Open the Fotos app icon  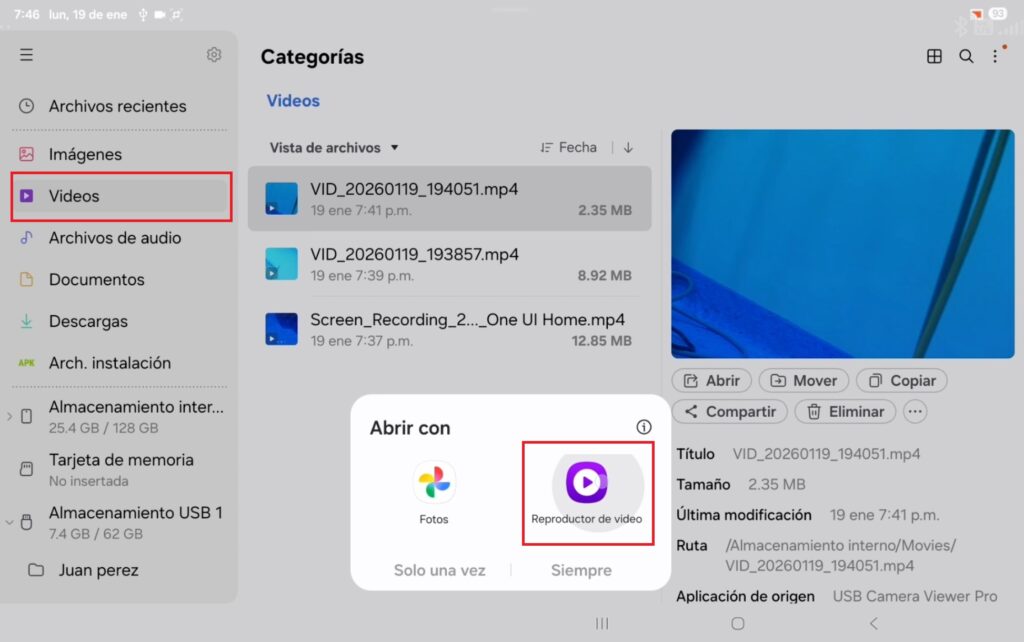(434, 484)
